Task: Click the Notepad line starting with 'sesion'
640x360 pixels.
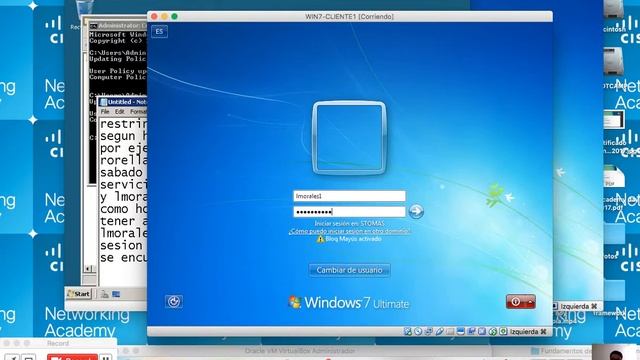Action: 123,245
